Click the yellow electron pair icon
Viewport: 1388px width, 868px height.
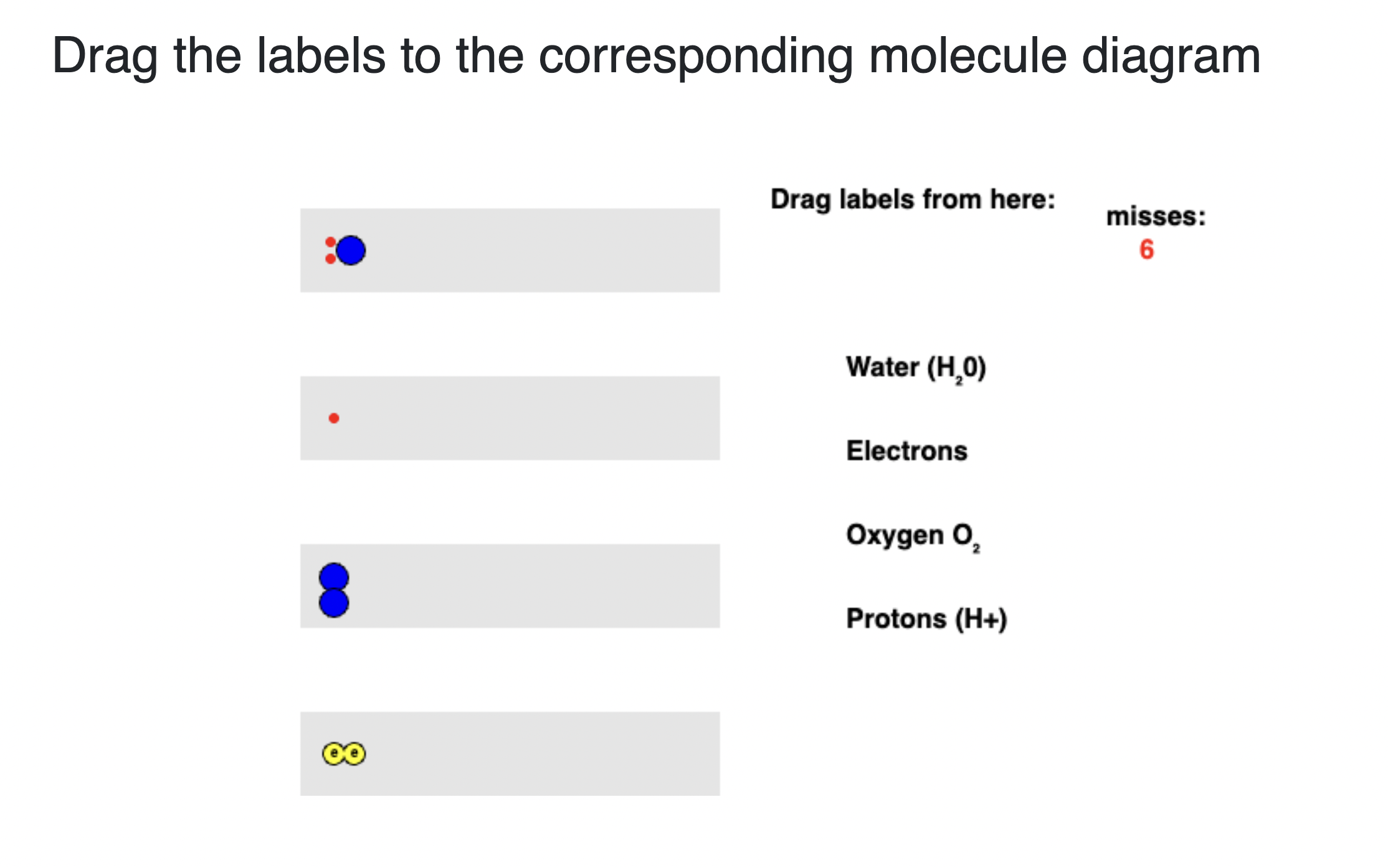point(344,754)
